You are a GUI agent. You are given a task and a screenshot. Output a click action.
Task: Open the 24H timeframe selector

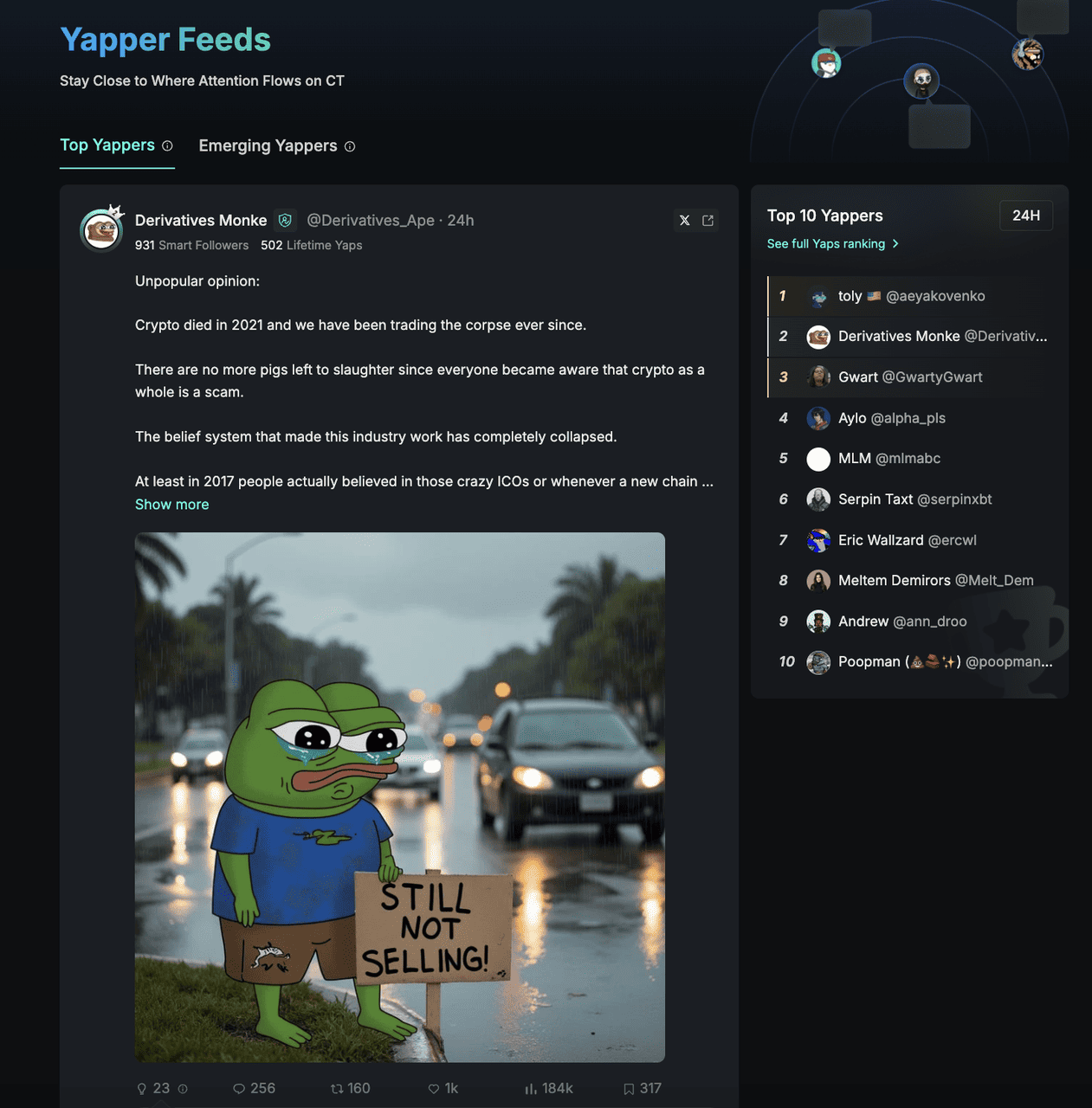tap(1026, 216)
